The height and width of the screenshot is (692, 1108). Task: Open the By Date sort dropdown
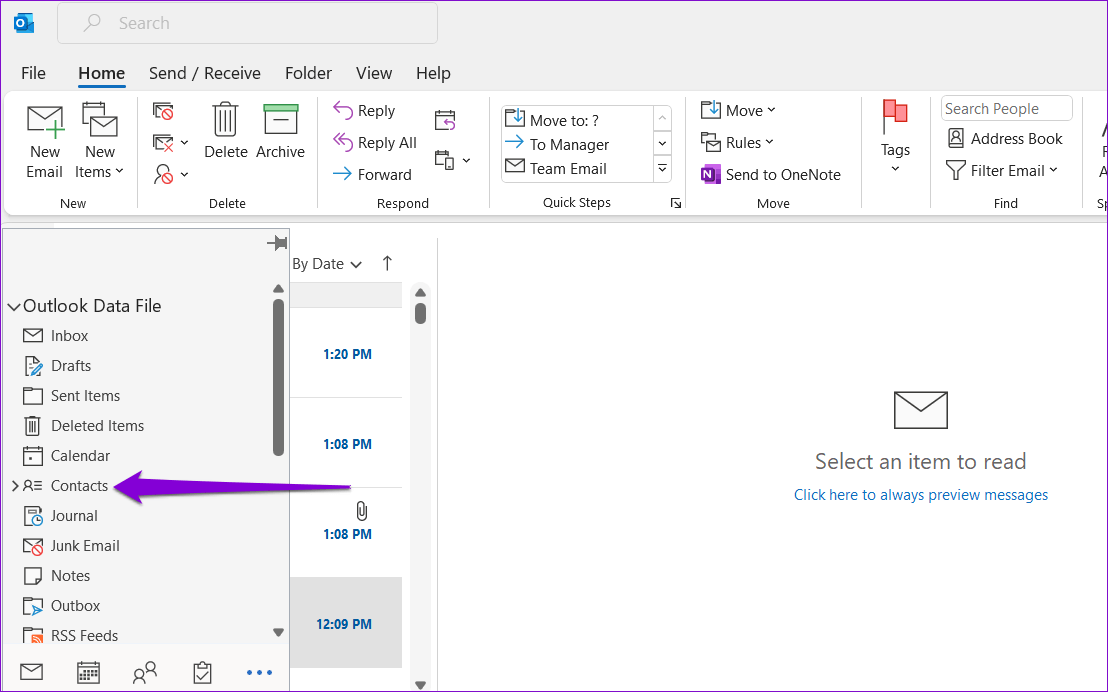(x=327, y=264)
